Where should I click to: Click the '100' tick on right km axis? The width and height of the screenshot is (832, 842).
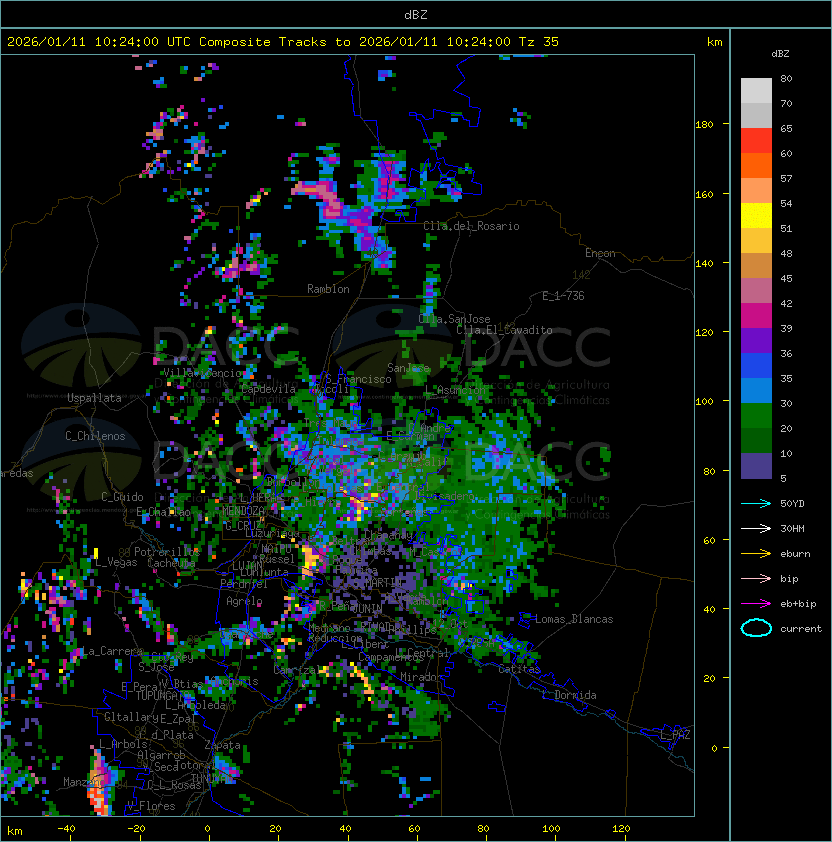704,402
